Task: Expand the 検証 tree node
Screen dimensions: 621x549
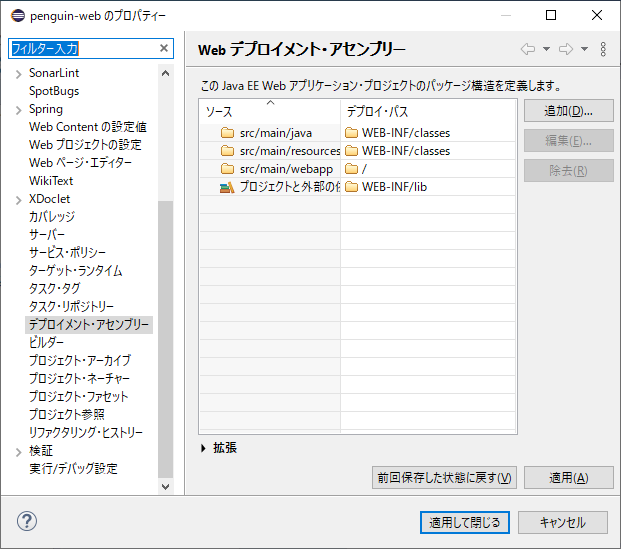Action: click(x=18, y=452)
